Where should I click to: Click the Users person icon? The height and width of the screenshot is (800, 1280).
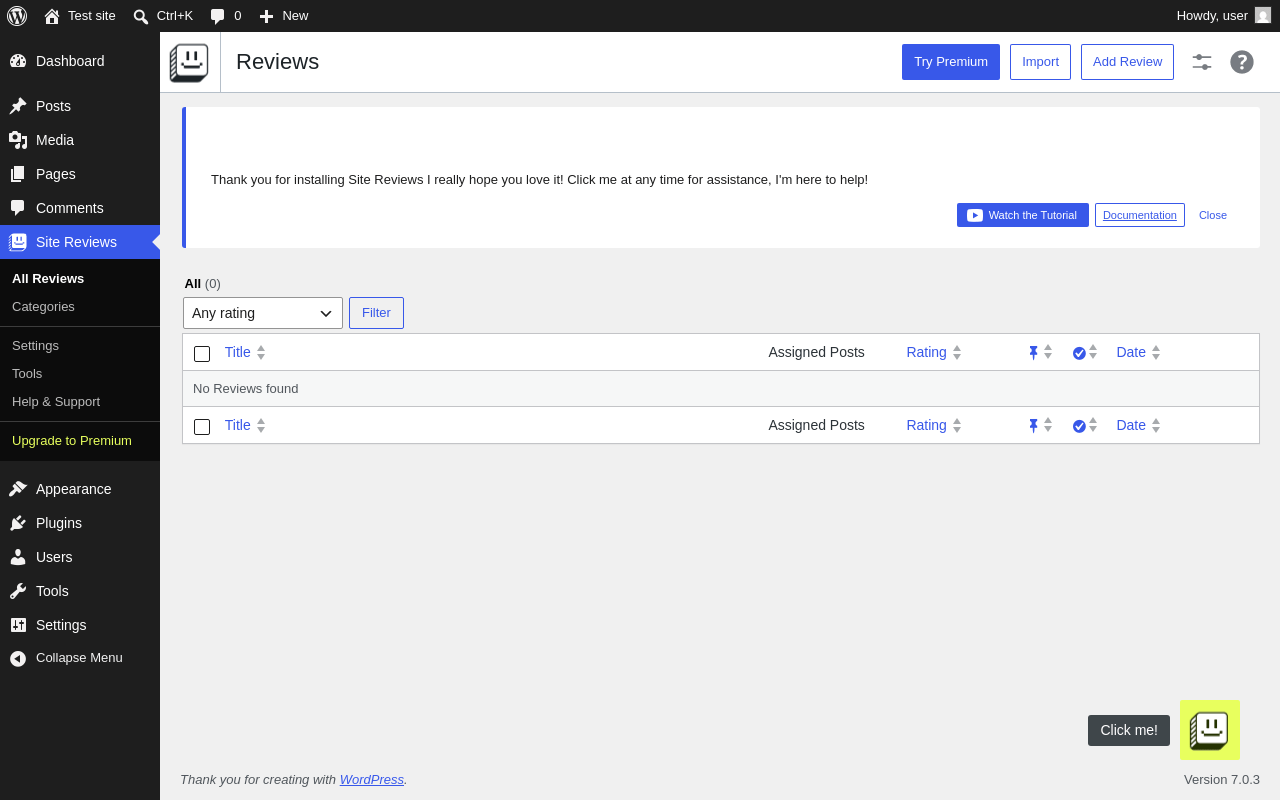[x=18, y=557]
